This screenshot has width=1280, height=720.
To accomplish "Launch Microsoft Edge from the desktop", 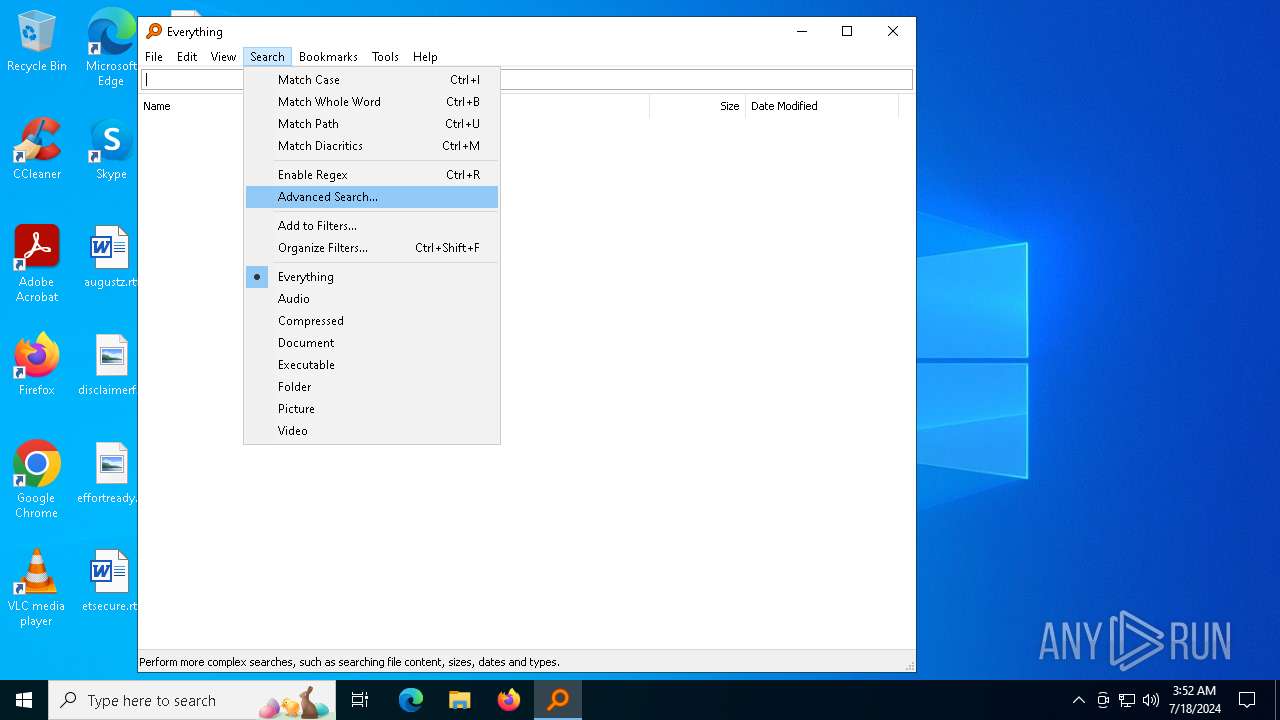I will pos(111,48).
